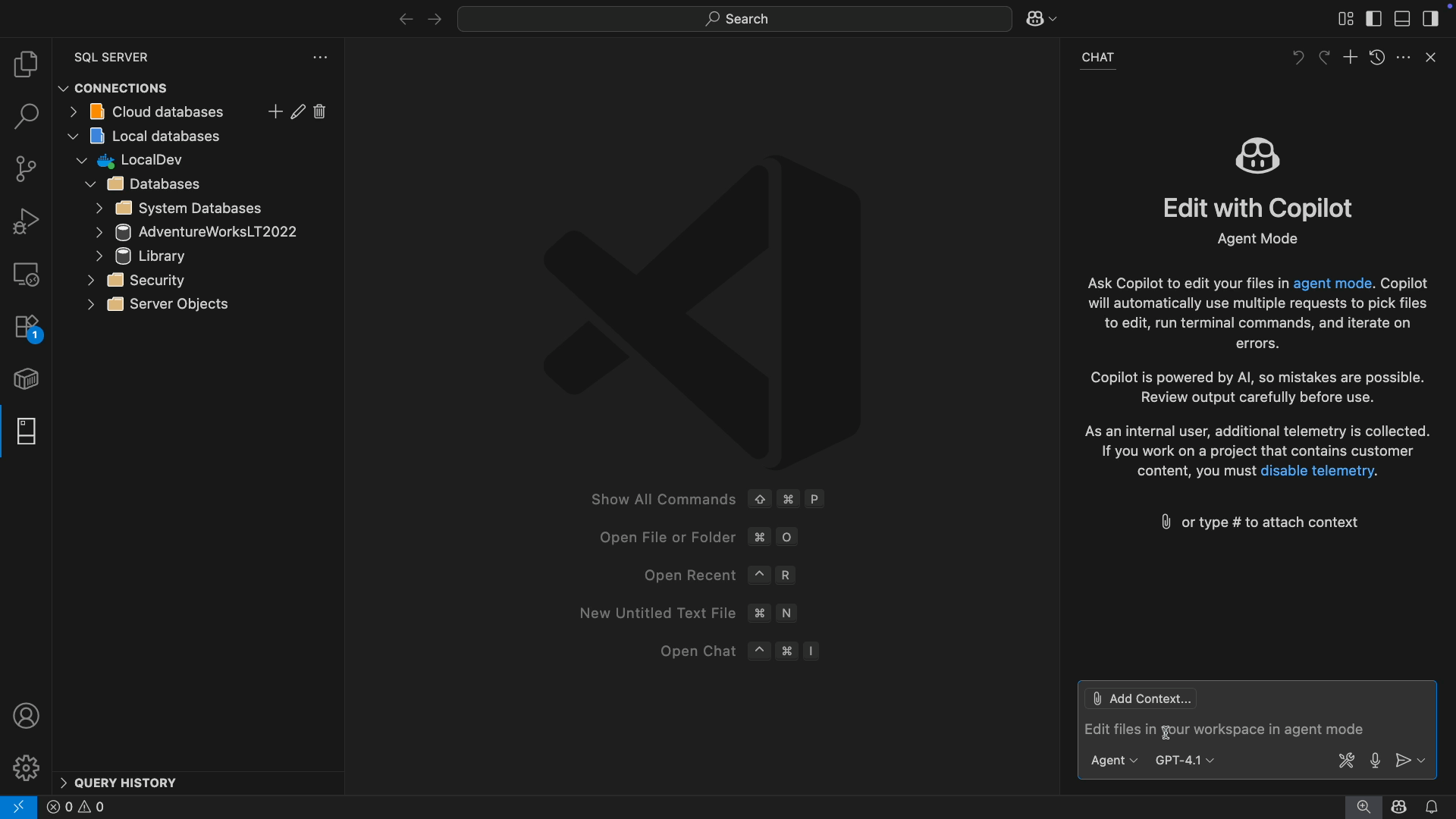The height and width of the screenshot is (819, 1456).
Task: Activate microphone dictation in chat input
Action: (x=1376, y=761)
